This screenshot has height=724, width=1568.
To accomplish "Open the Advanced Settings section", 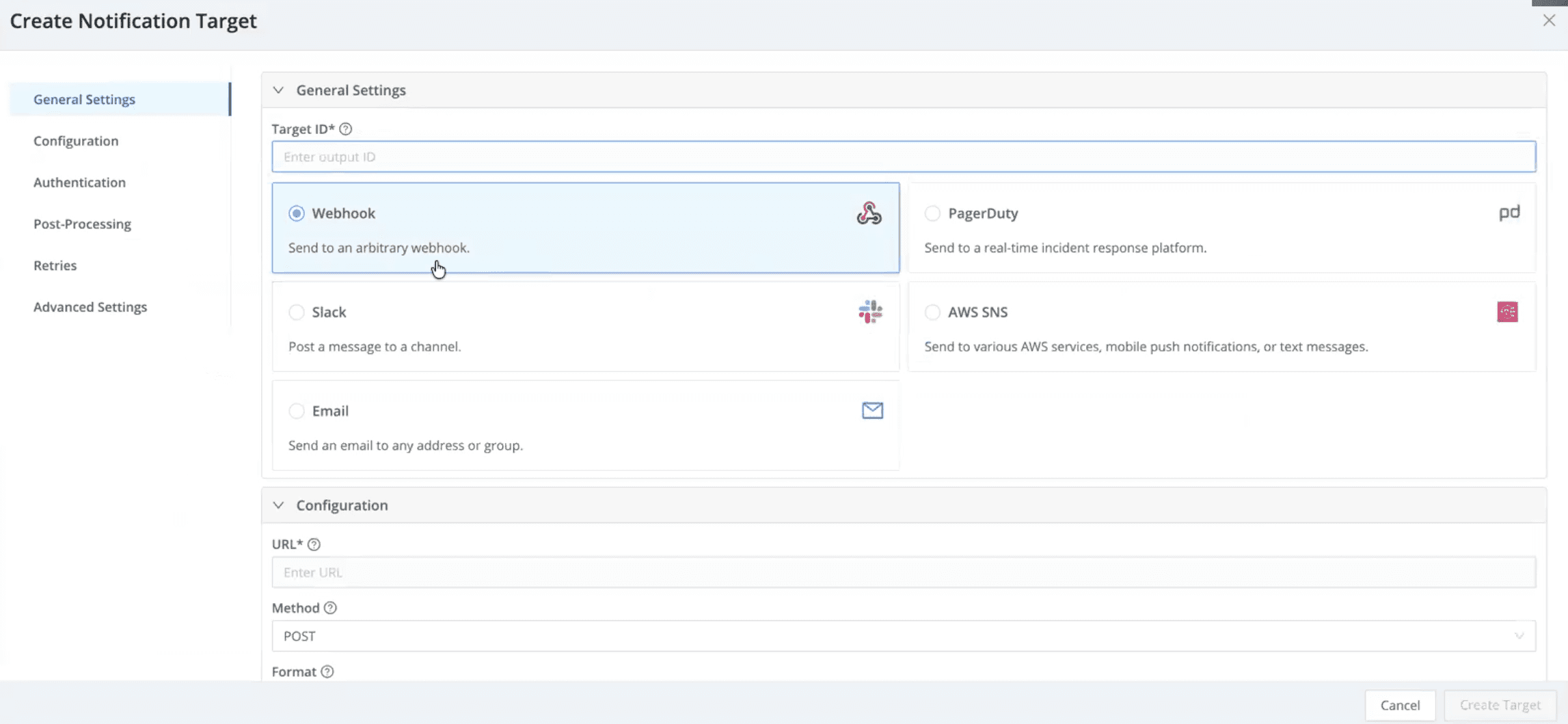I will 90,306.
